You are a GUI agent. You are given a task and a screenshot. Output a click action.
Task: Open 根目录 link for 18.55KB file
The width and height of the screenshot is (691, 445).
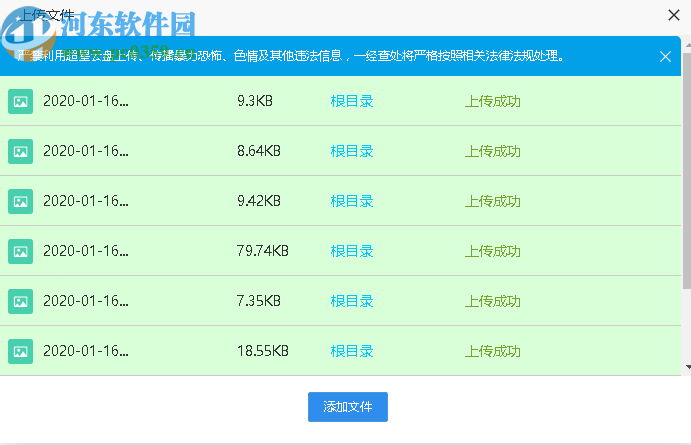click(x=352, y=351)
